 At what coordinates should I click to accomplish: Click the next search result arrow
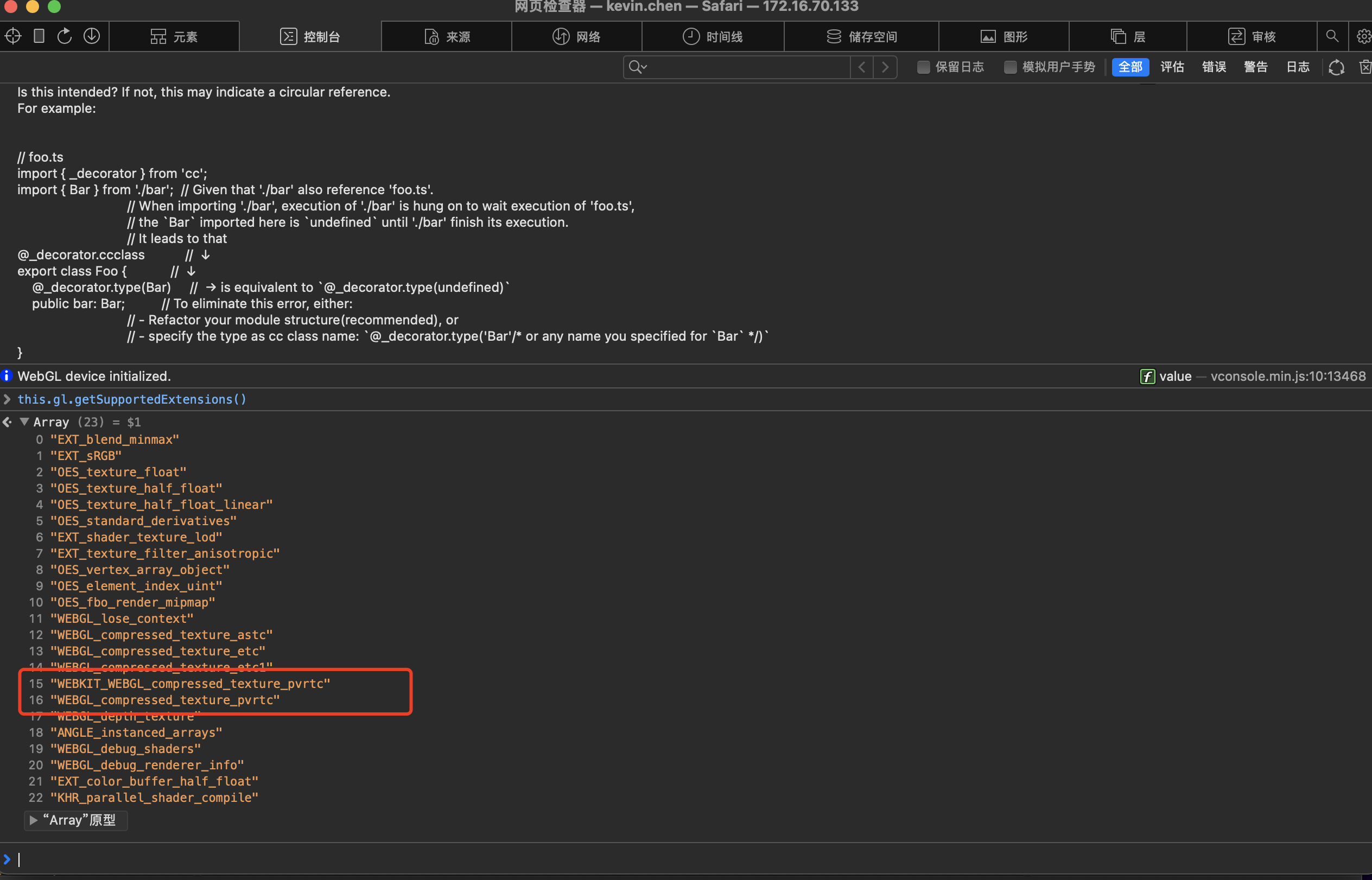click(x=885, y=67)
